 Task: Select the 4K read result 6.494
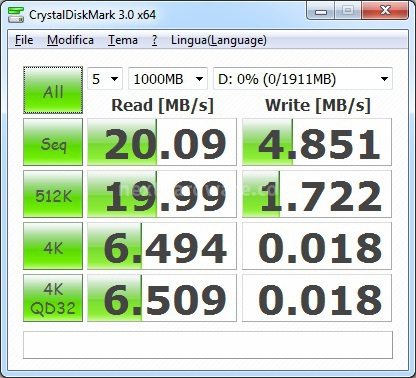pyautogui.click(x=162, y=246)
